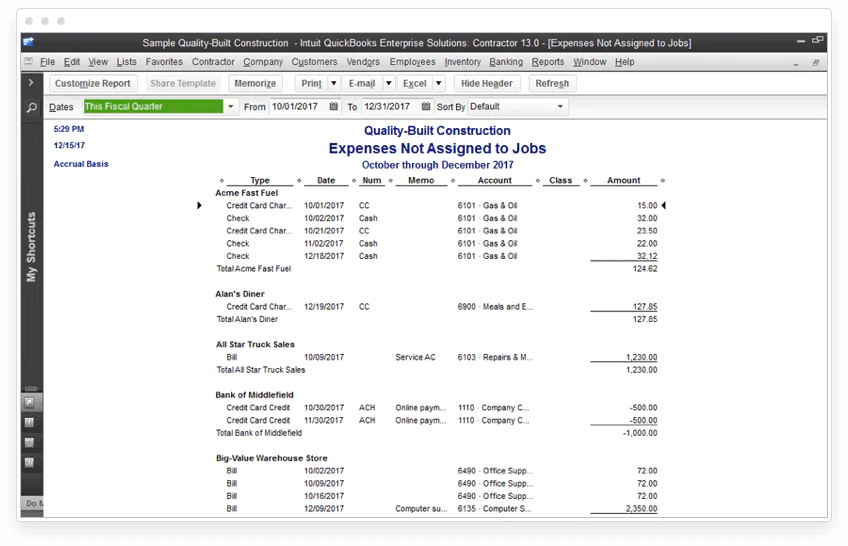This screenshot has height=546, width=848.
Task: Open the From date calendar picker
Action: [x=334, y=106]
